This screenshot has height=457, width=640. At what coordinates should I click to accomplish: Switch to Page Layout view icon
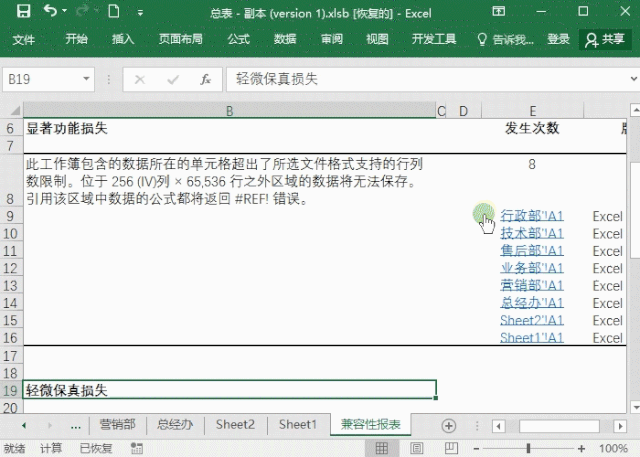coord(416,448)
